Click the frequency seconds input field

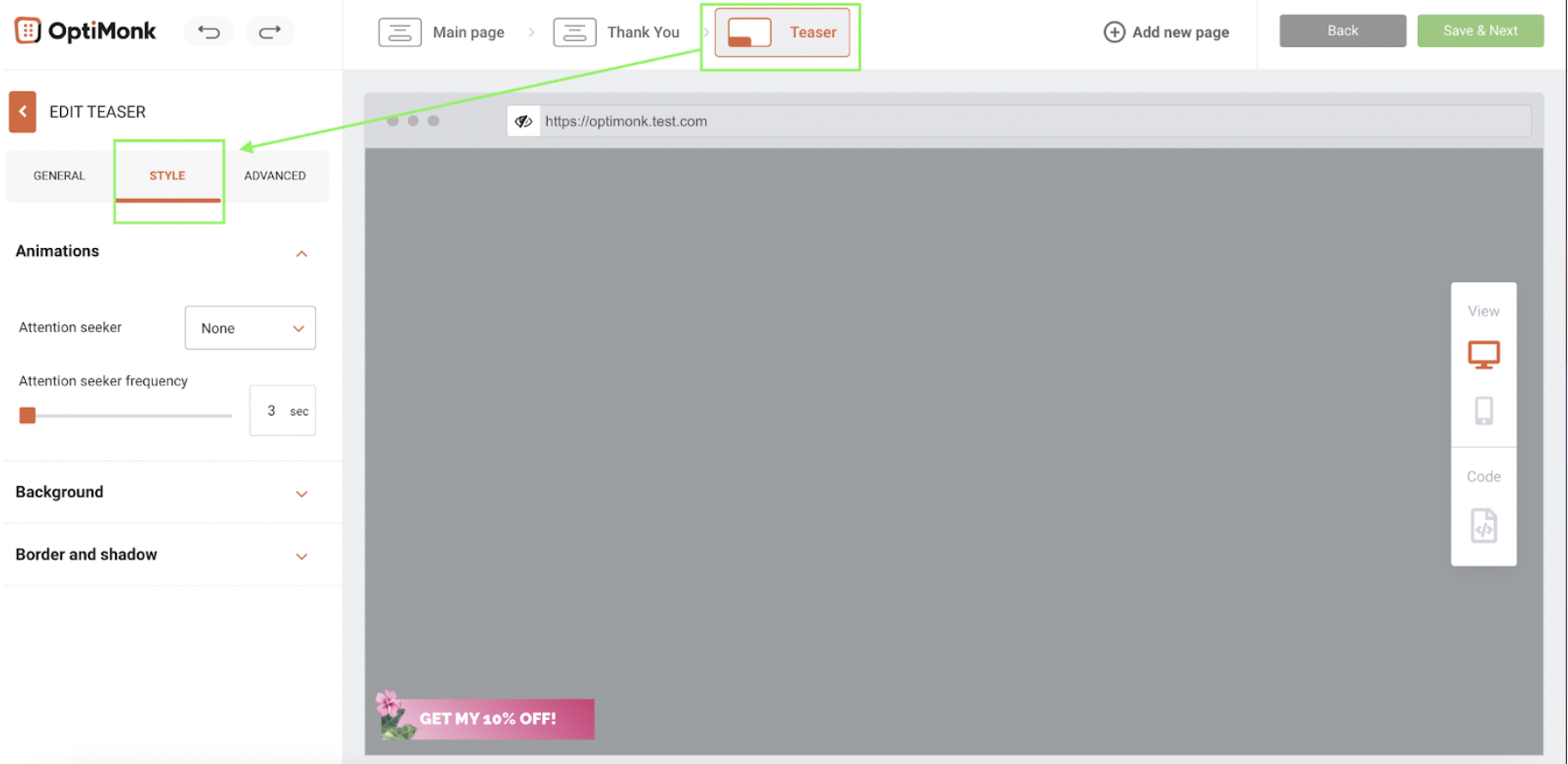click(x=283, y=410)
